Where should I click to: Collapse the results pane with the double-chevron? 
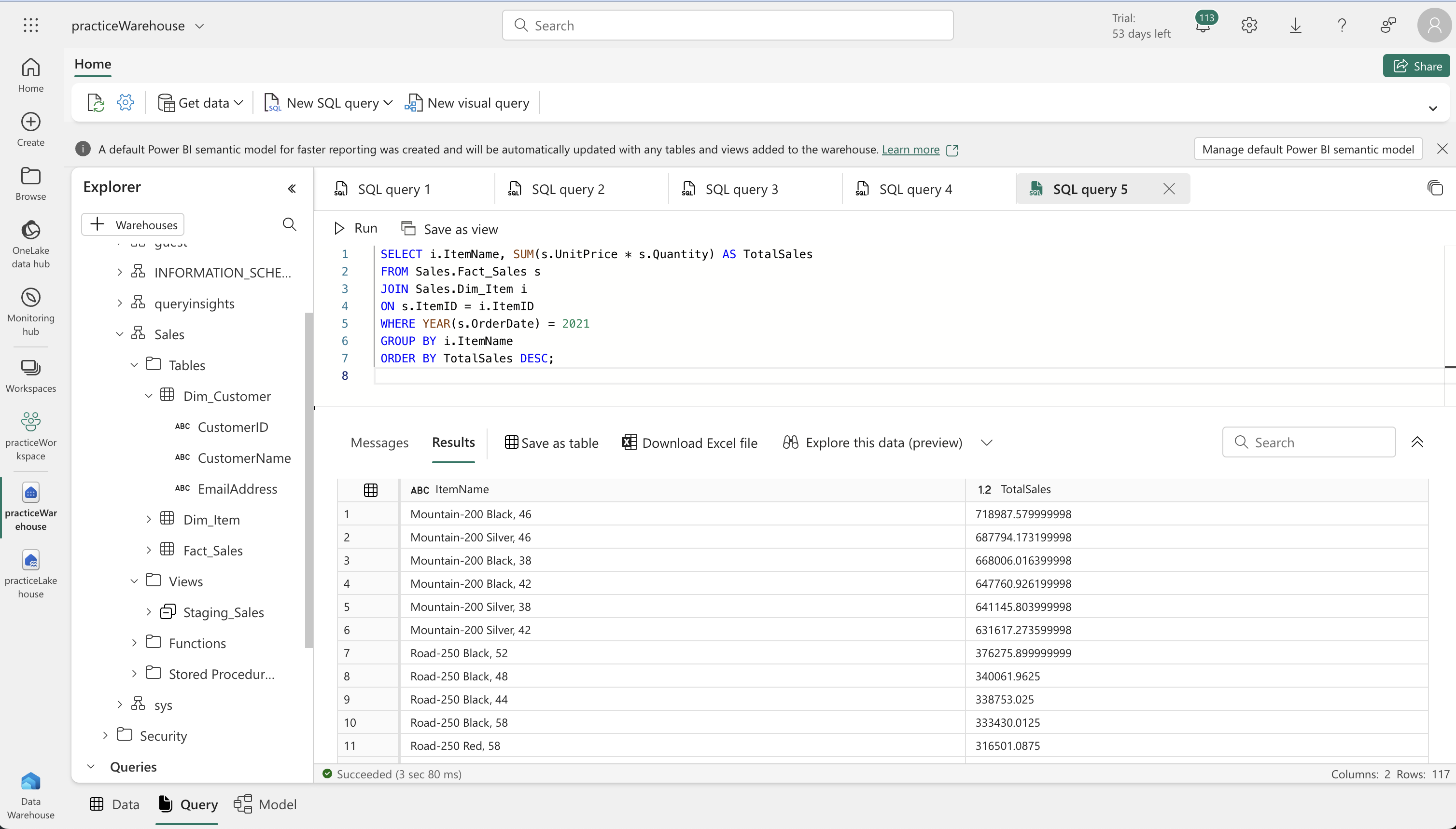1417,442
